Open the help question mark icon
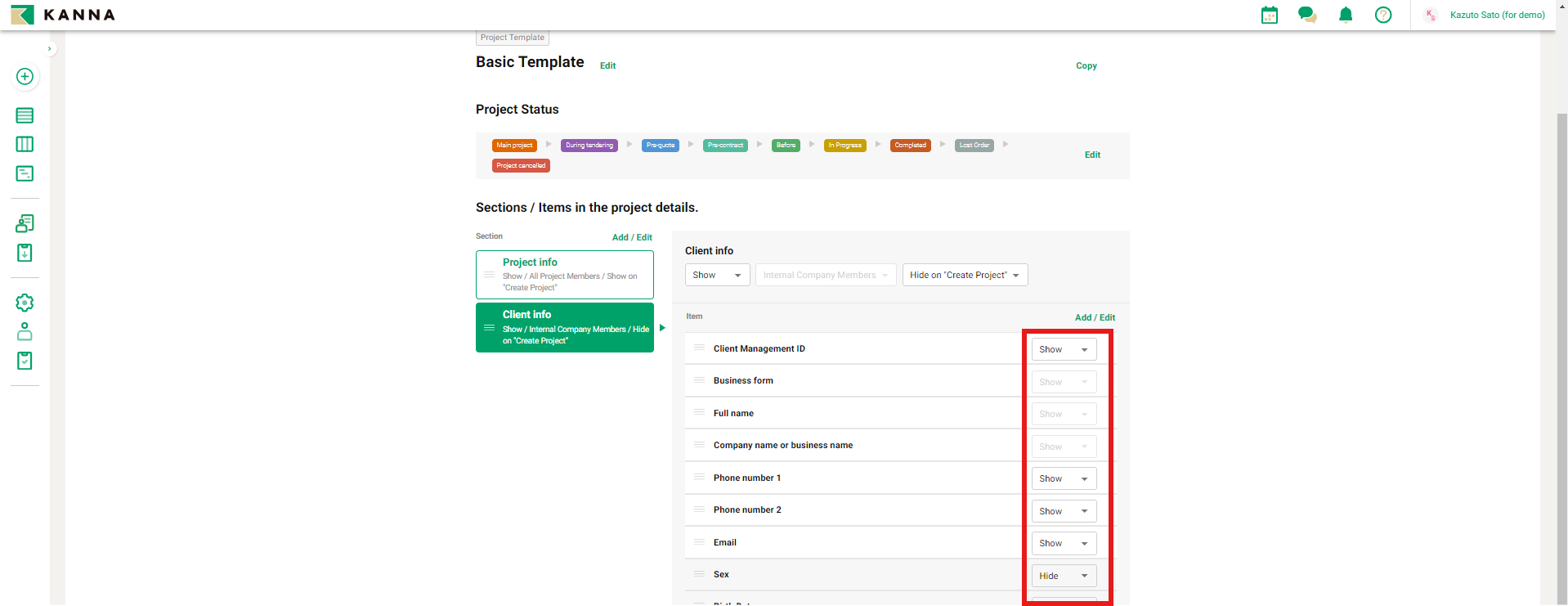This screenshot has width=1568, height=606. click(x=1383, y=15)
